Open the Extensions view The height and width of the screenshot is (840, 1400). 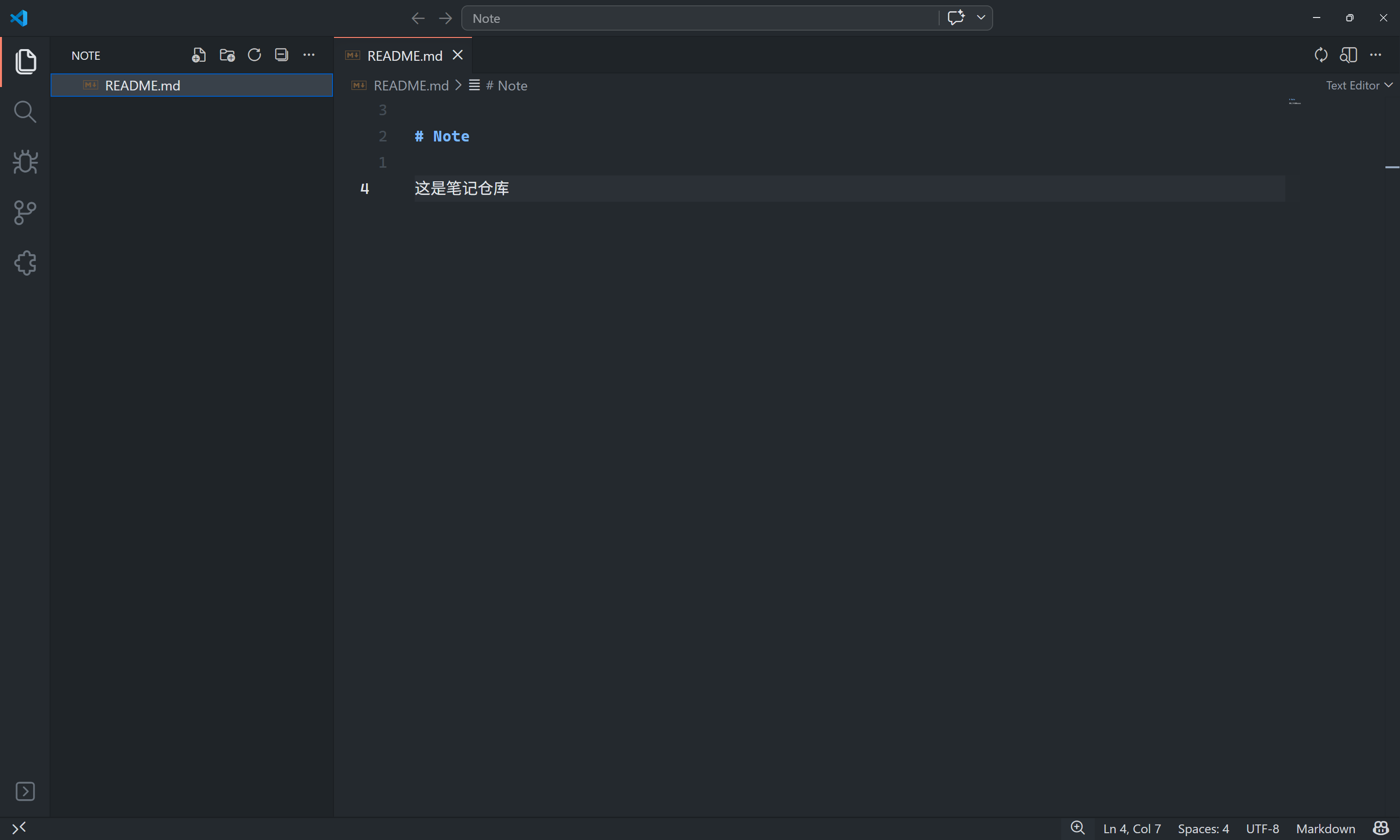25,263
